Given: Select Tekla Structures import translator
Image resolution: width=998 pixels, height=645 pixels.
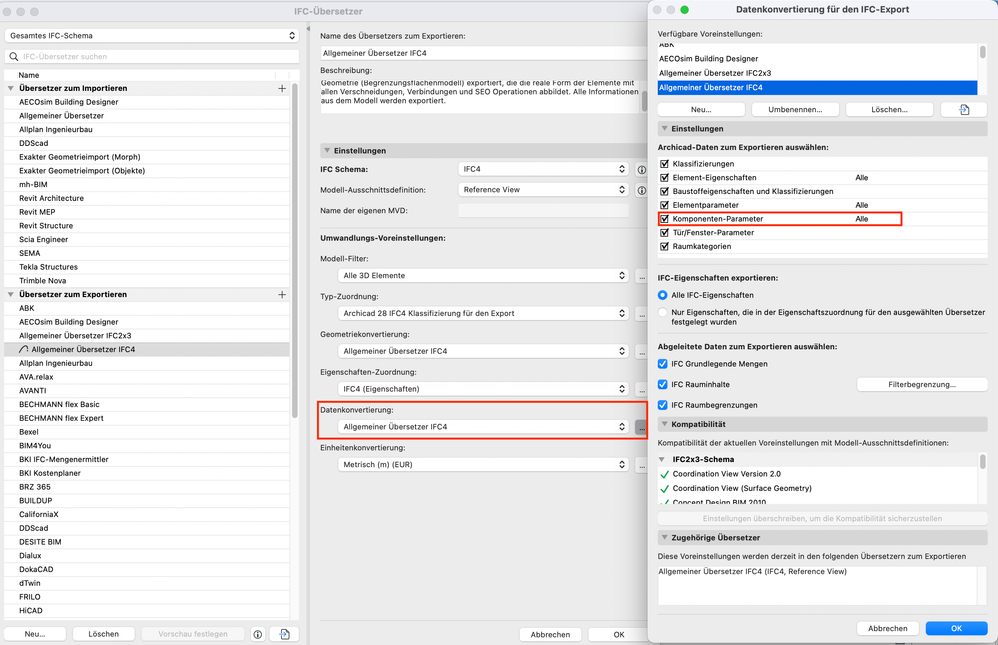Looking at the screenshot, I should pyautogui.click(x=147, y=267).
